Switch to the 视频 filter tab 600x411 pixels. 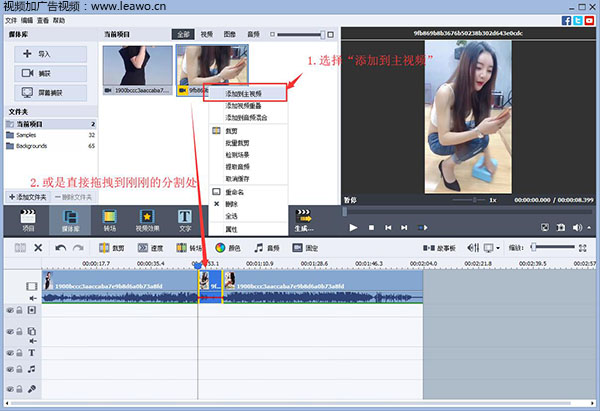point(207,34)
